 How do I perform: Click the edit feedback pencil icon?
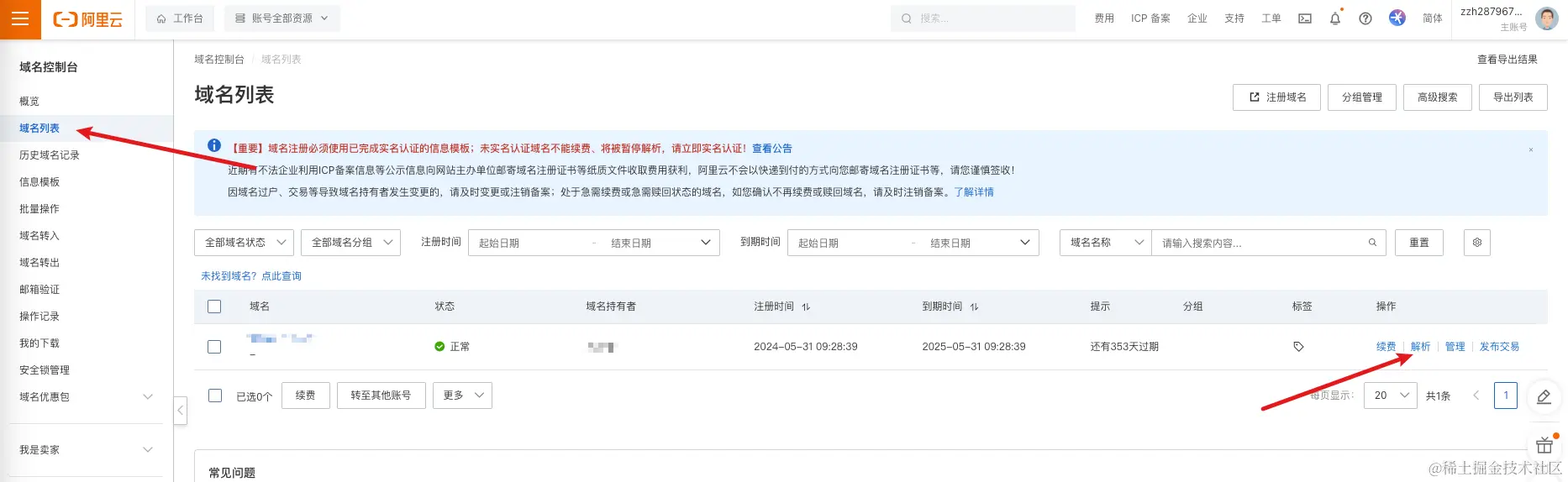(1544, 397)
